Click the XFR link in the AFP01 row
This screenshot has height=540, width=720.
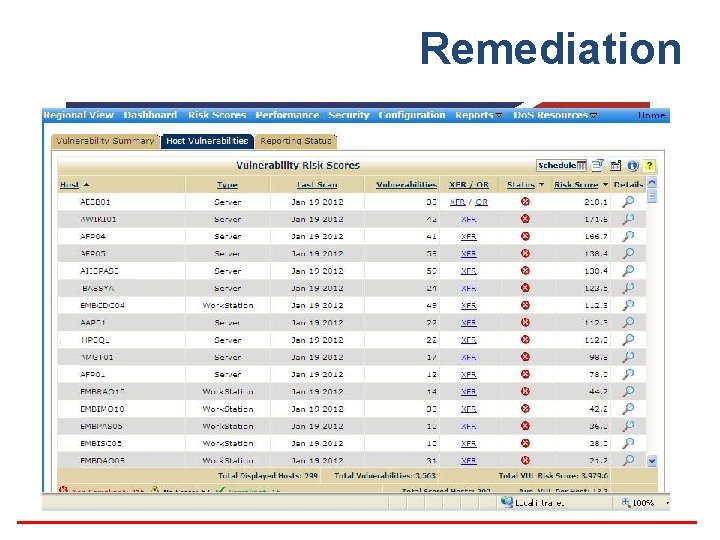(468, 375)
